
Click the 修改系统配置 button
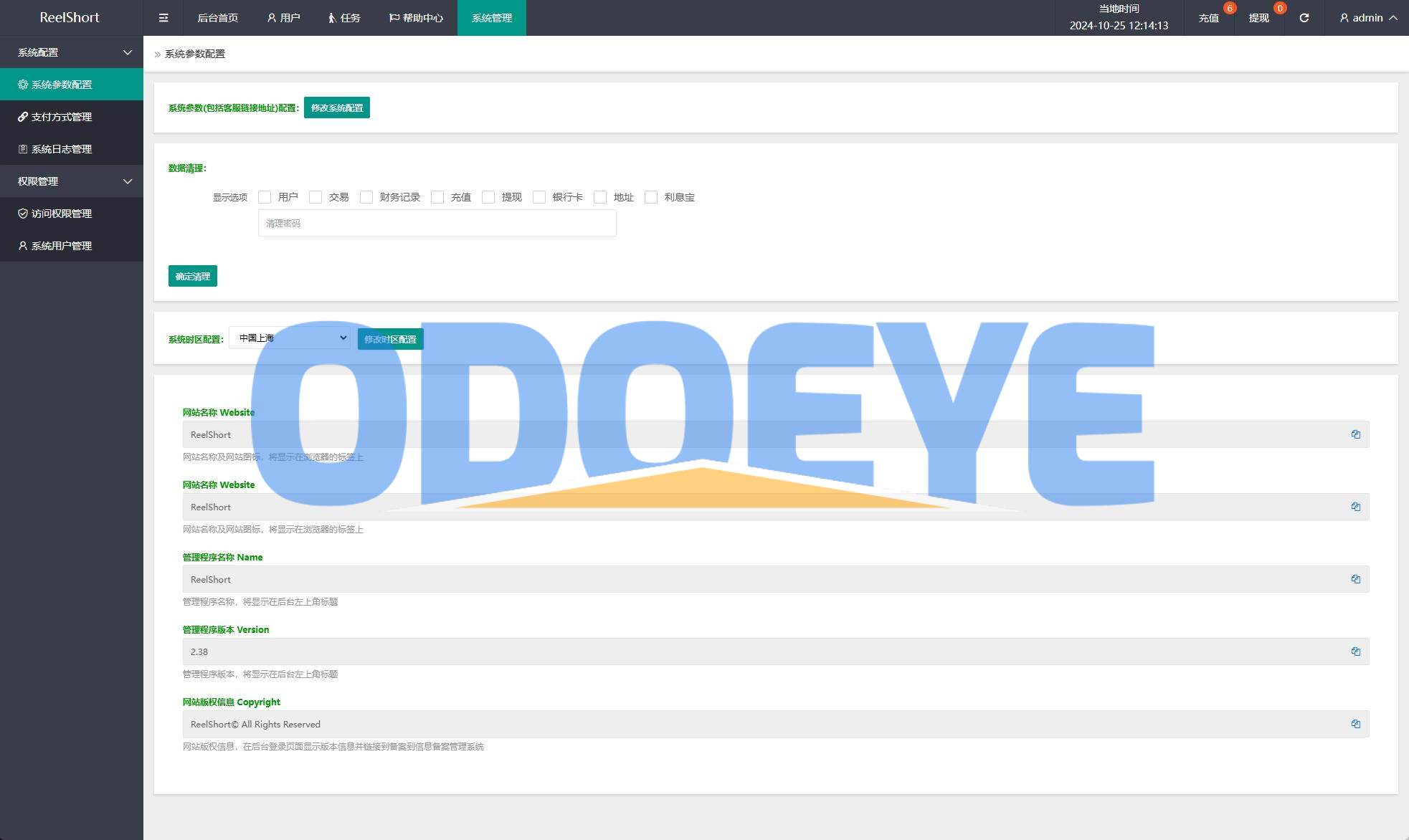click(337, 108)
